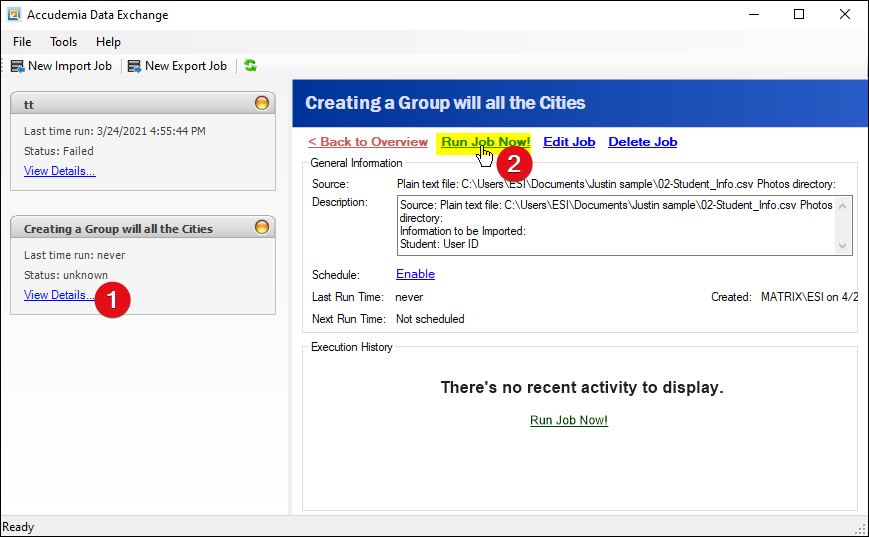Screen dimensions: 869x537
Task: Click the orange status icon on tt job
Action: (262, 103)
